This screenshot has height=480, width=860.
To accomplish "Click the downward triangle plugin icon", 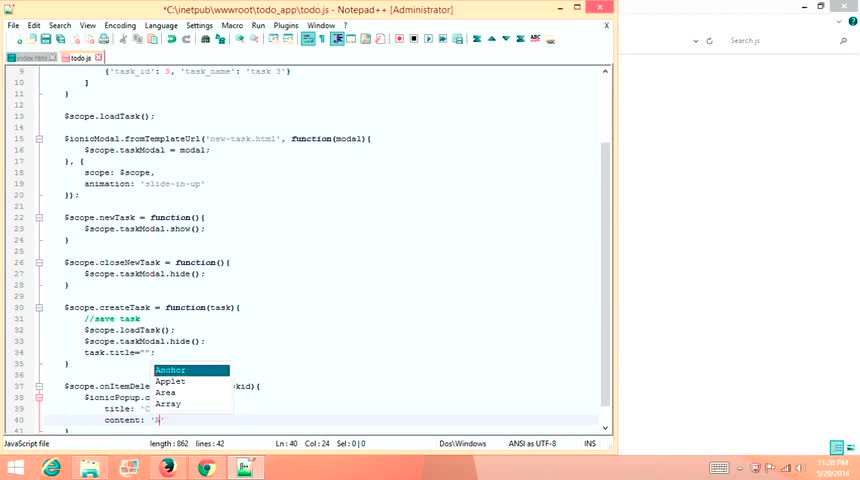I will click(506, 39).
